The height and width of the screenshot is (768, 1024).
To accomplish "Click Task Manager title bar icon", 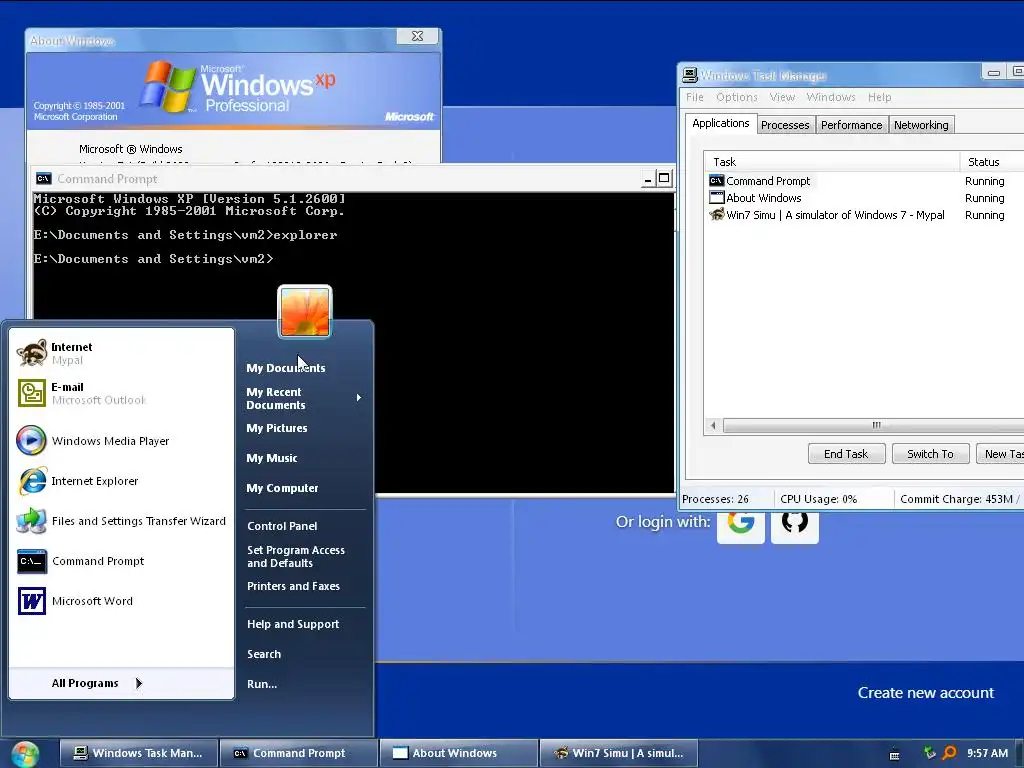I will click(x=690, y=75).
